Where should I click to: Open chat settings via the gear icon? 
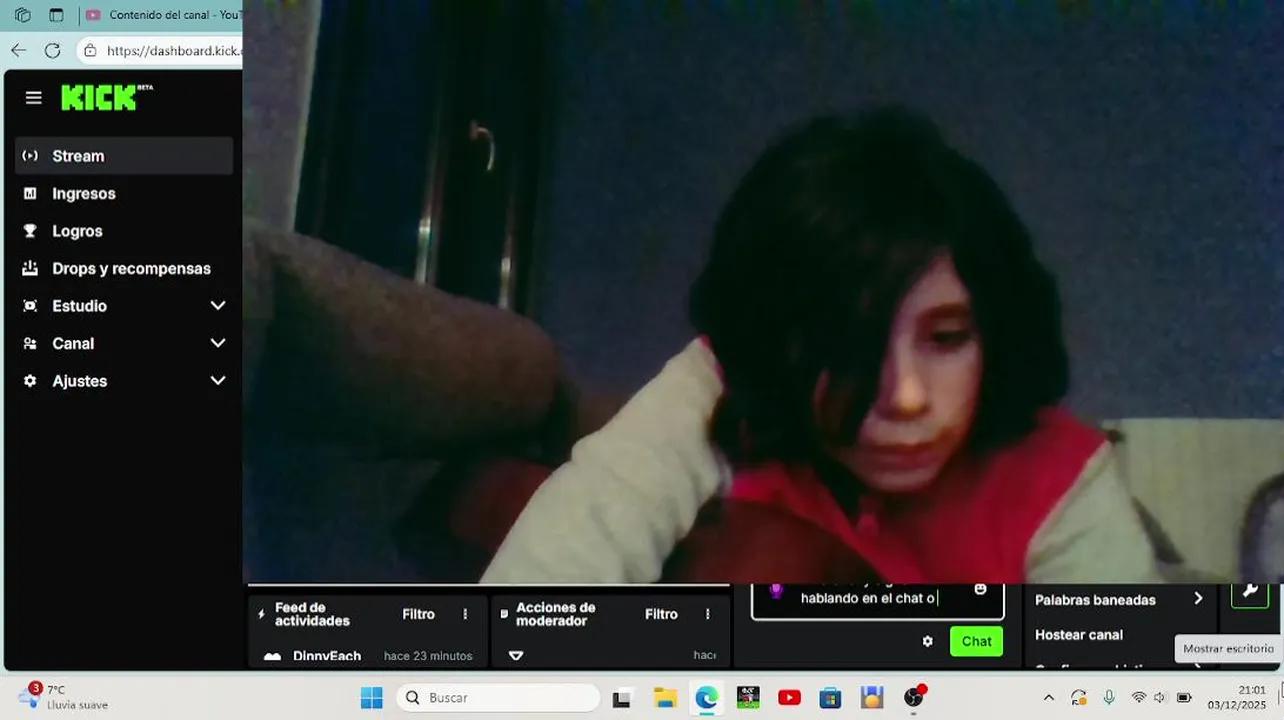[x=927, y=641]
